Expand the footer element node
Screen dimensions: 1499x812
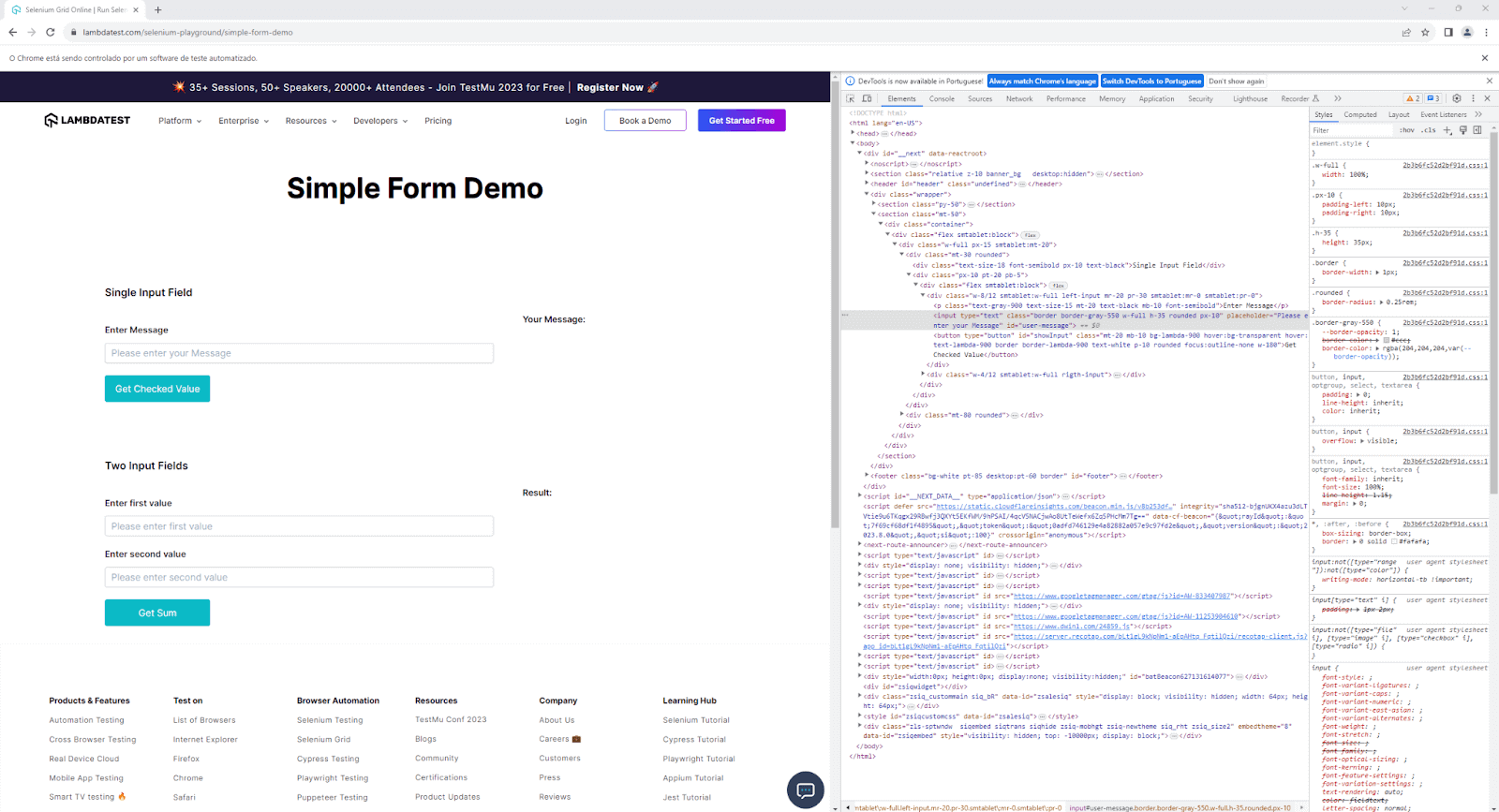click(867, 476)
